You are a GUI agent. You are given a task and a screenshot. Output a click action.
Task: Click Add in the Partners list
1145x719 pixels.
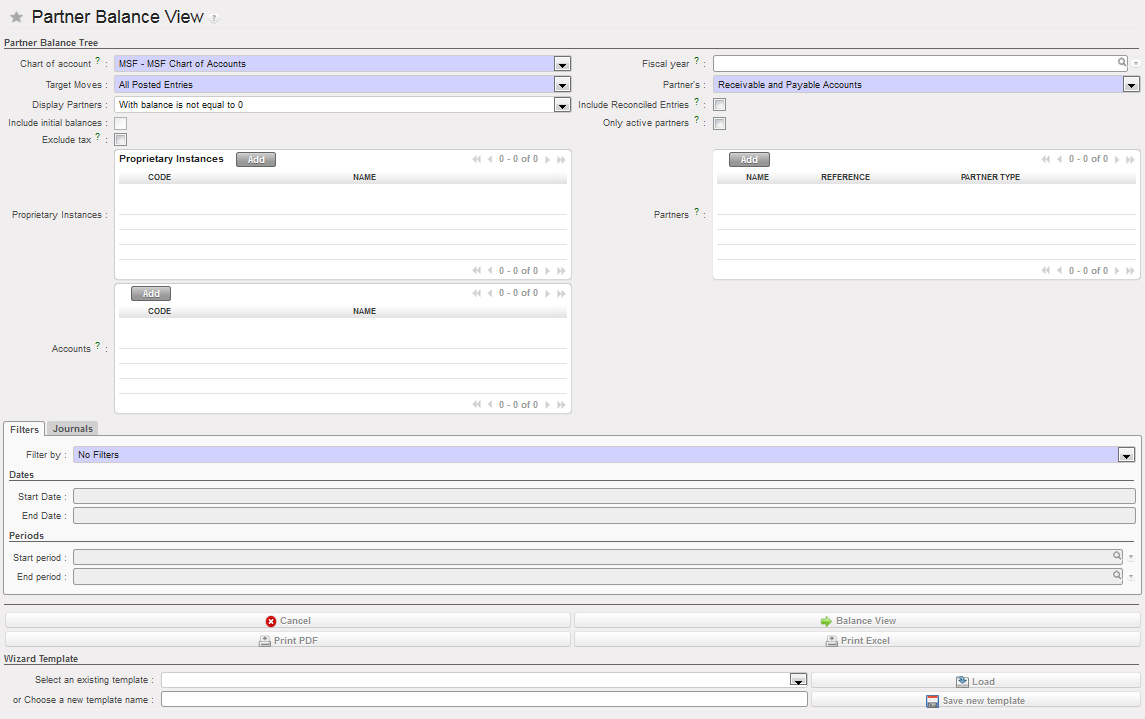749,160
